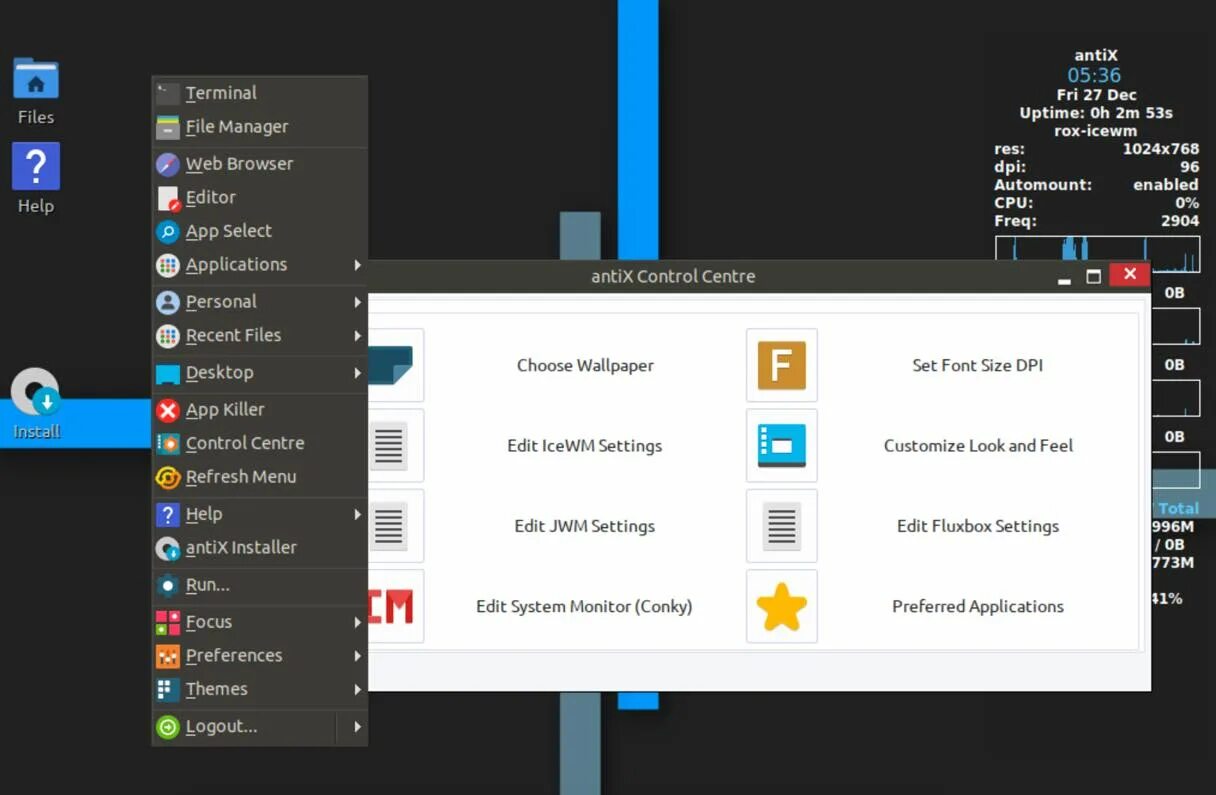Open Choose Wallpaper in Control Centre
This screenshot has height=795, width=1216.
(x=585, y=365)
